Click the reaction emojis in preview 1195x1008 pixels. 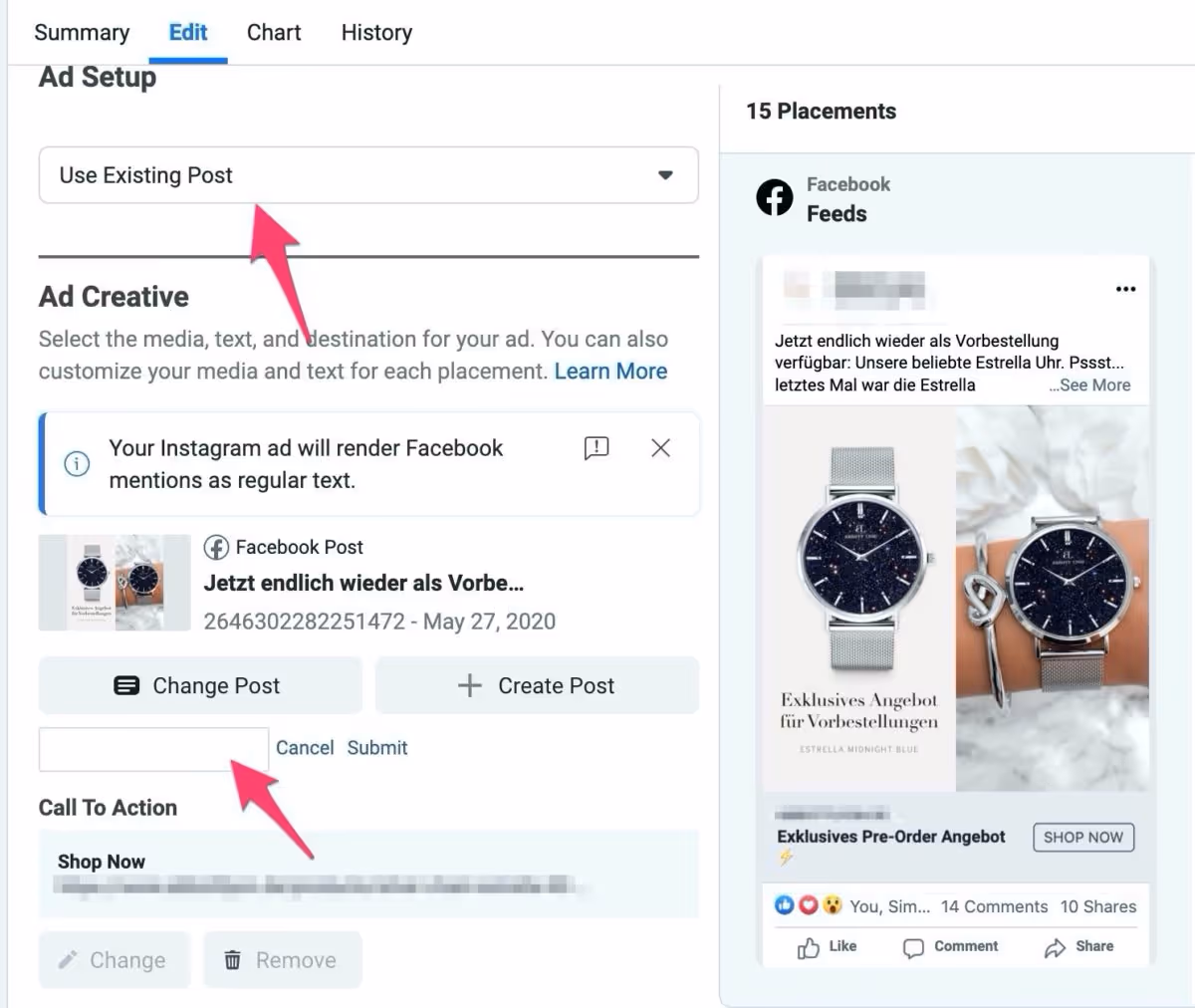point(809,905)
